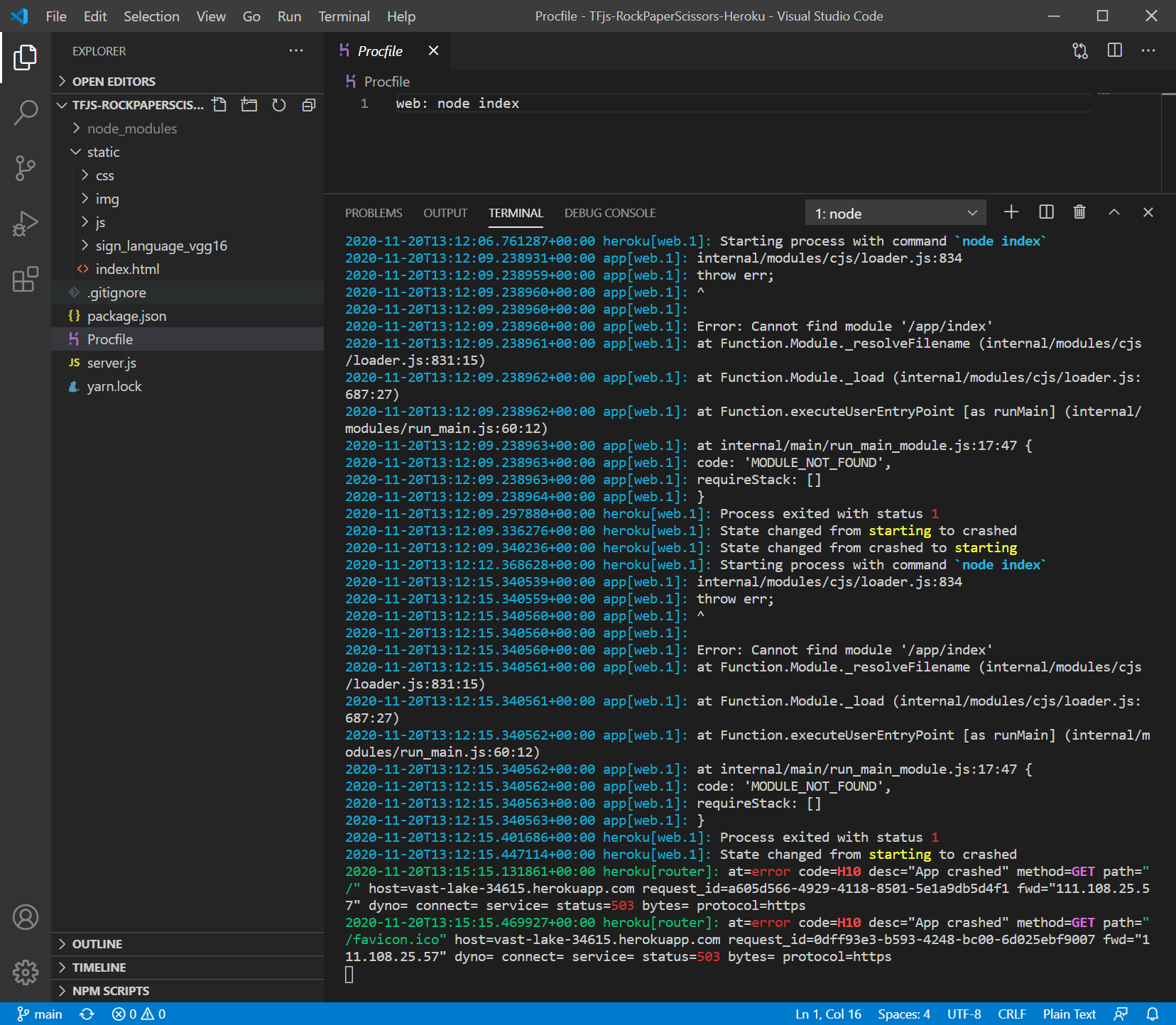Image resolution: width=1176 pixels, height=1025 pixels.
Task: Click the main branch indicator
Action: pos(40,1014)
